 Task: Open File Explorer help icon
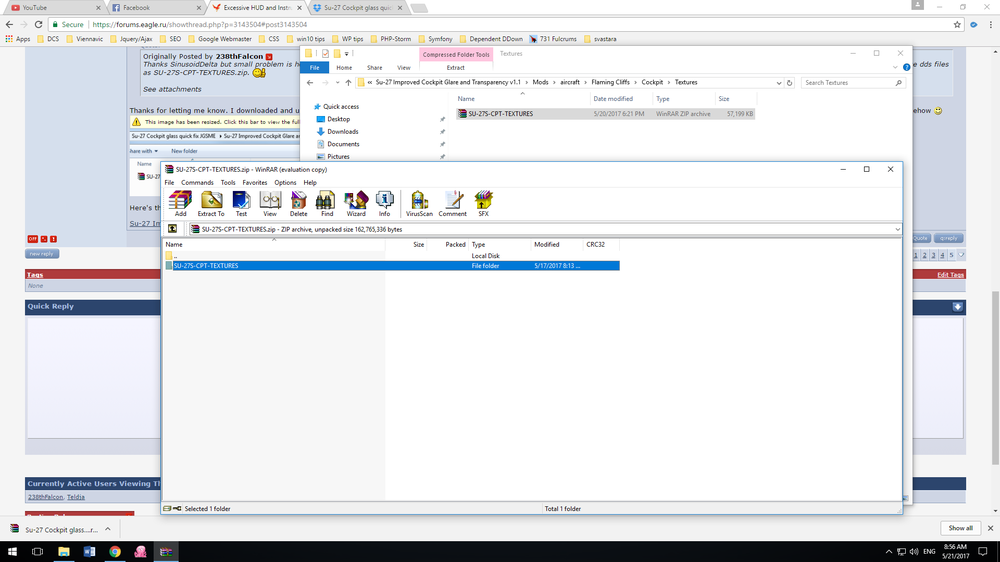(906, 67)
